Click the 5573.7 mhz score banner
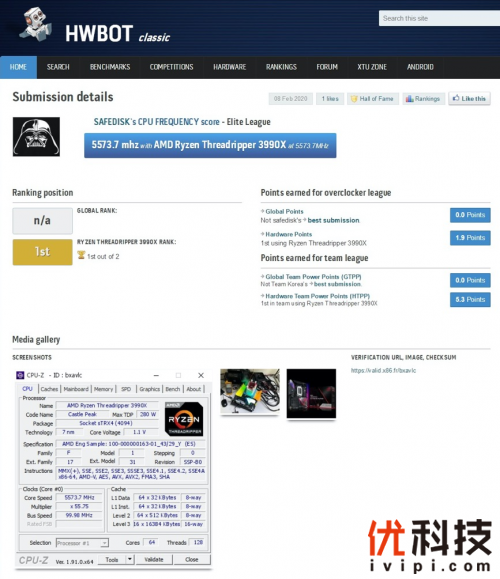 point(210,145)
